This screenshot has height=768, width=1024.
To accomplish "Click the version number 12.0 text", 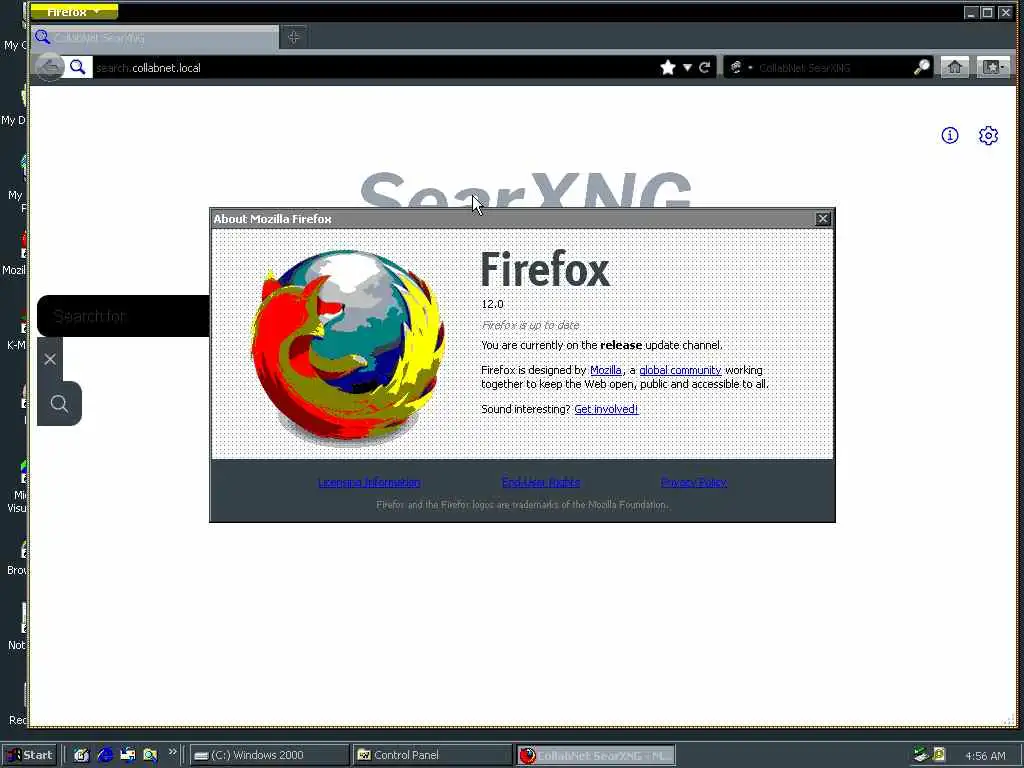I will tap(492, 304).
